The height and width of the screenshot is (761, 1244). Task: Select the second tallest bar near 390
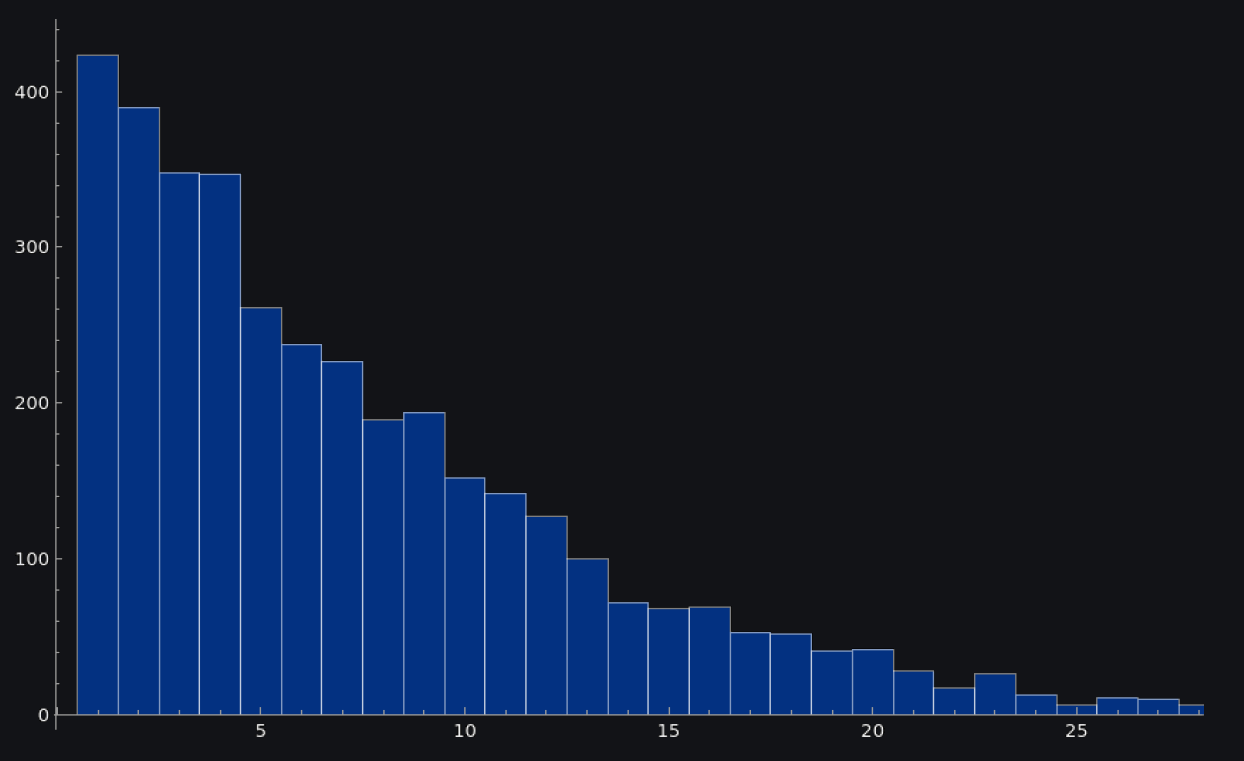(139, 411)
